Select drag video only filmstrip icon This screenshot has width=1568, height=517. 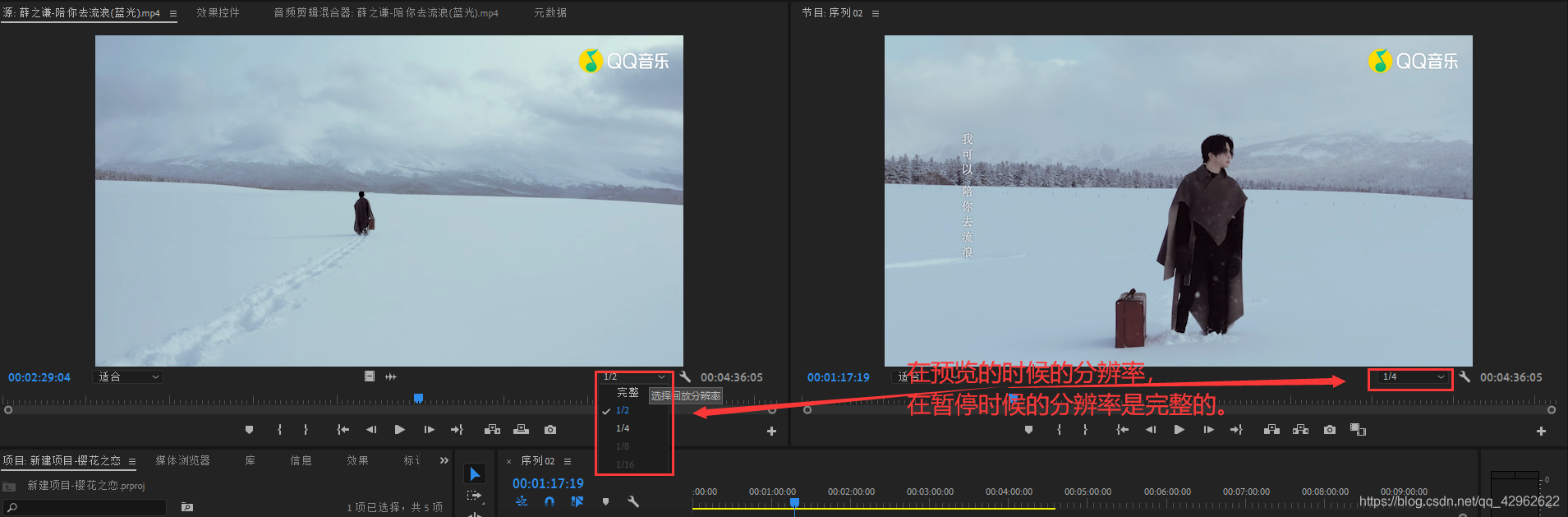[x=370, y=376]
